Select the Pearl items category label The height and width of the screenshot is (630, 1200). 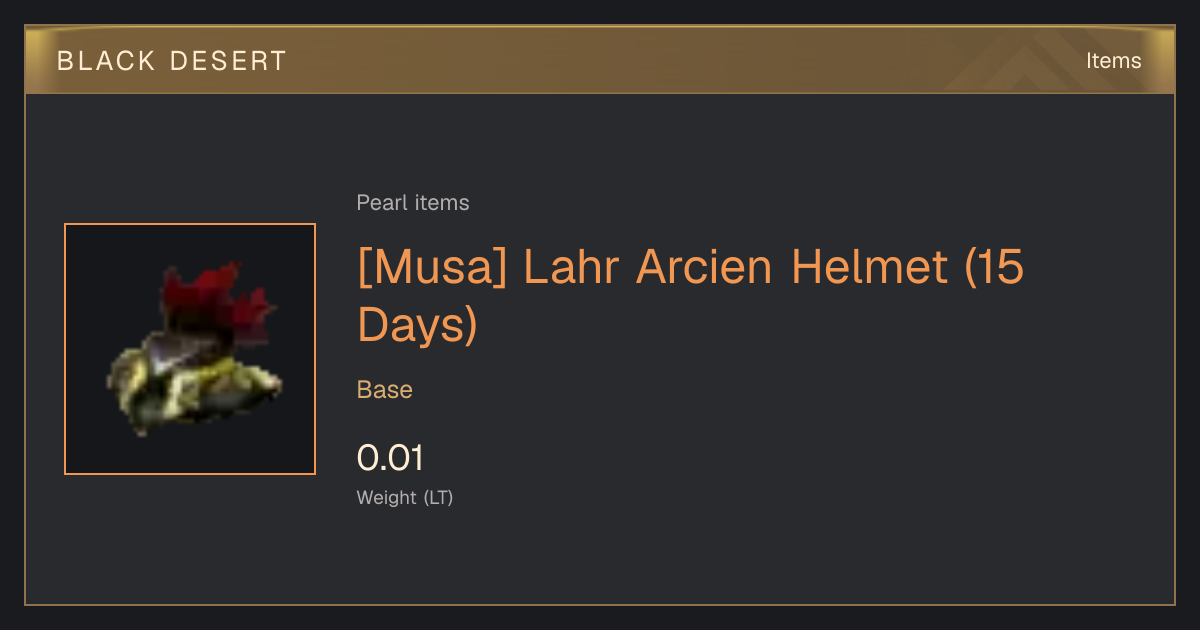pyautogui.click(x=413, y=203)
